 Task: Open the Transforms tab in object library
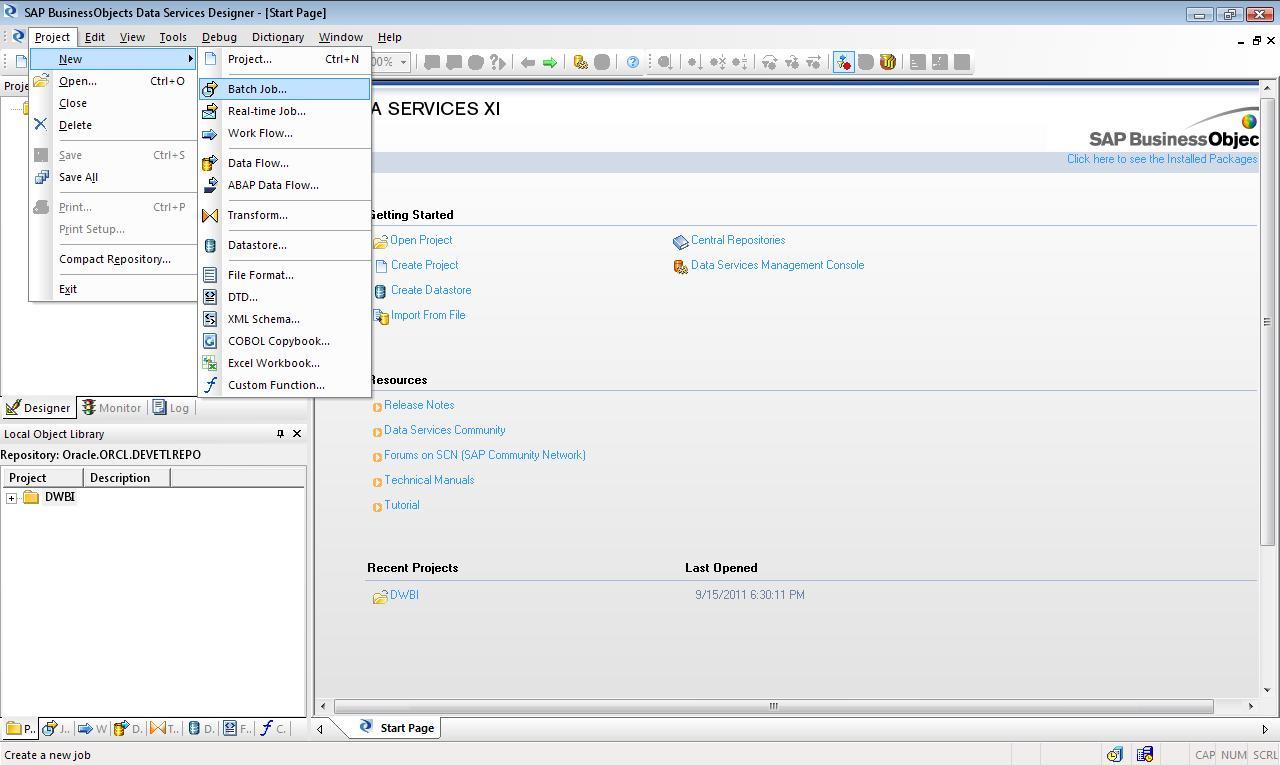tap(164, 728)
